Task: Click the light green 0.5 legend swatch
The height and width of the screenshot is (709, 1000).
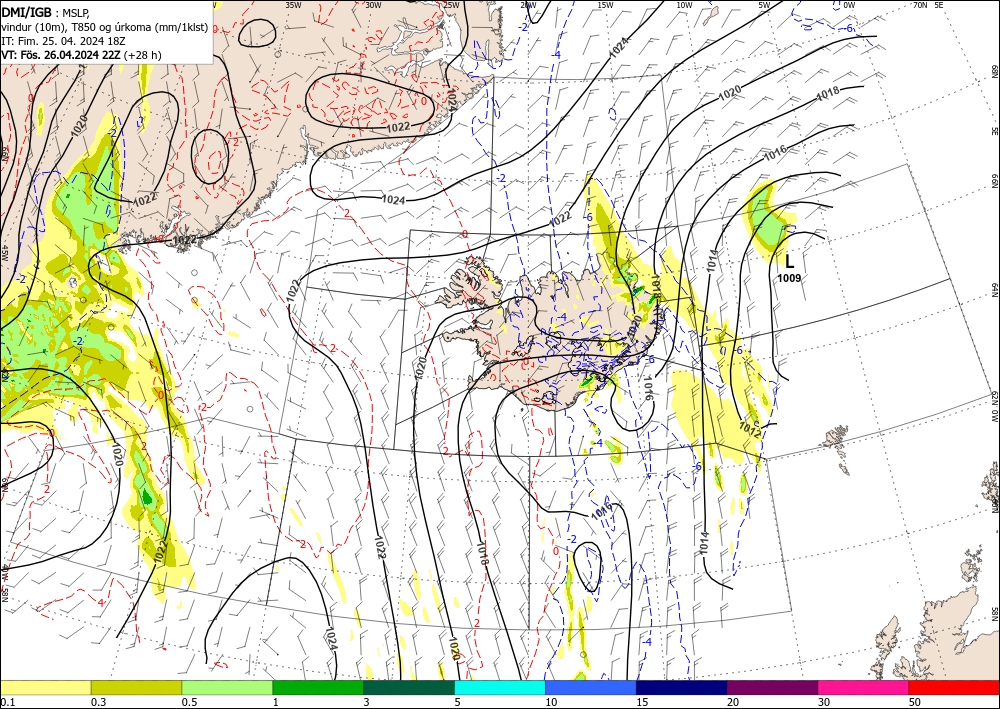Action: 227,687
